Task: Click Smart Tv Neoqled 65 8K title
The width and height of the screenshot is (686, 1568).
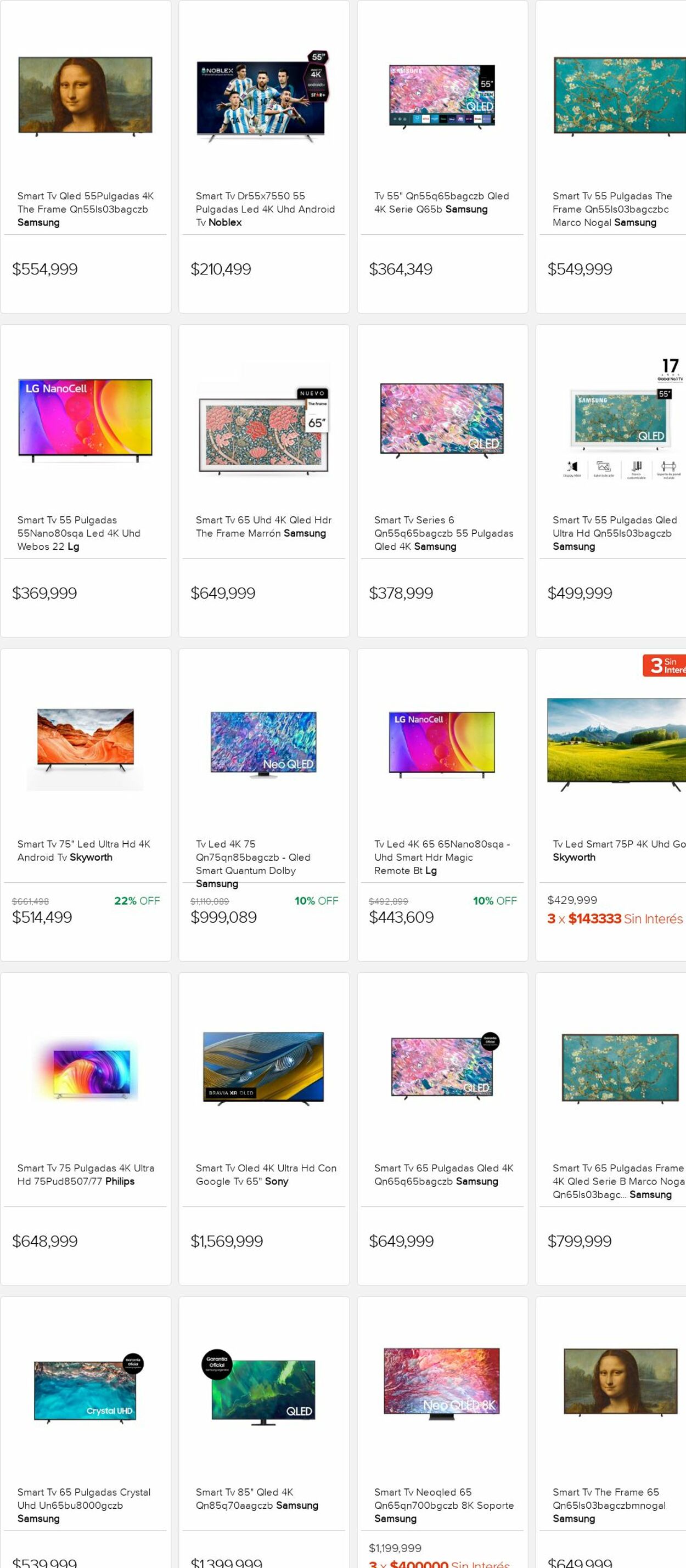Action: pos(443,1505)
